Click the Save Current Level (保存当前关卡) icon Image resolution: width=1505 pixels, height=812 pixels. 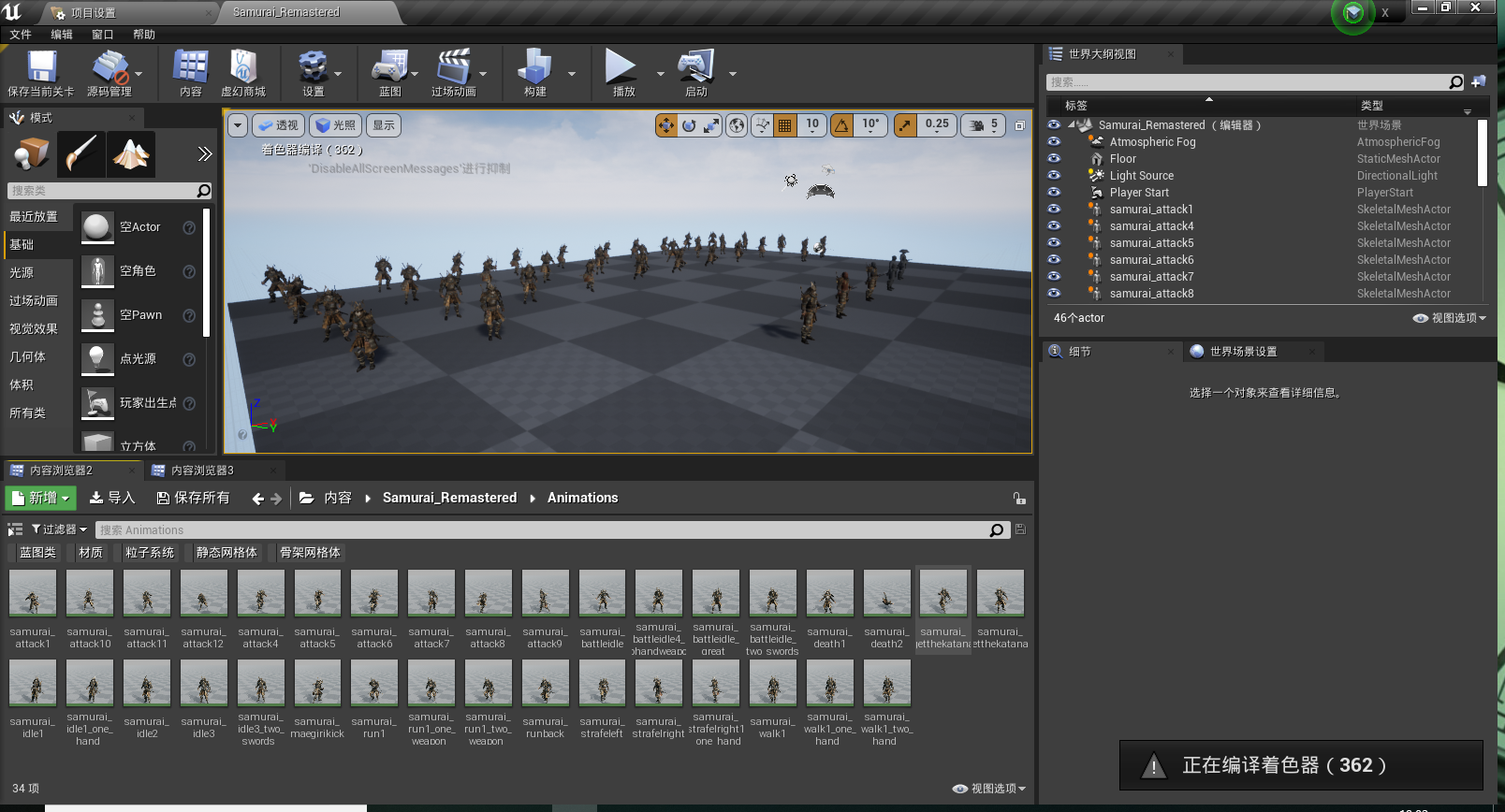click(40, 68)
